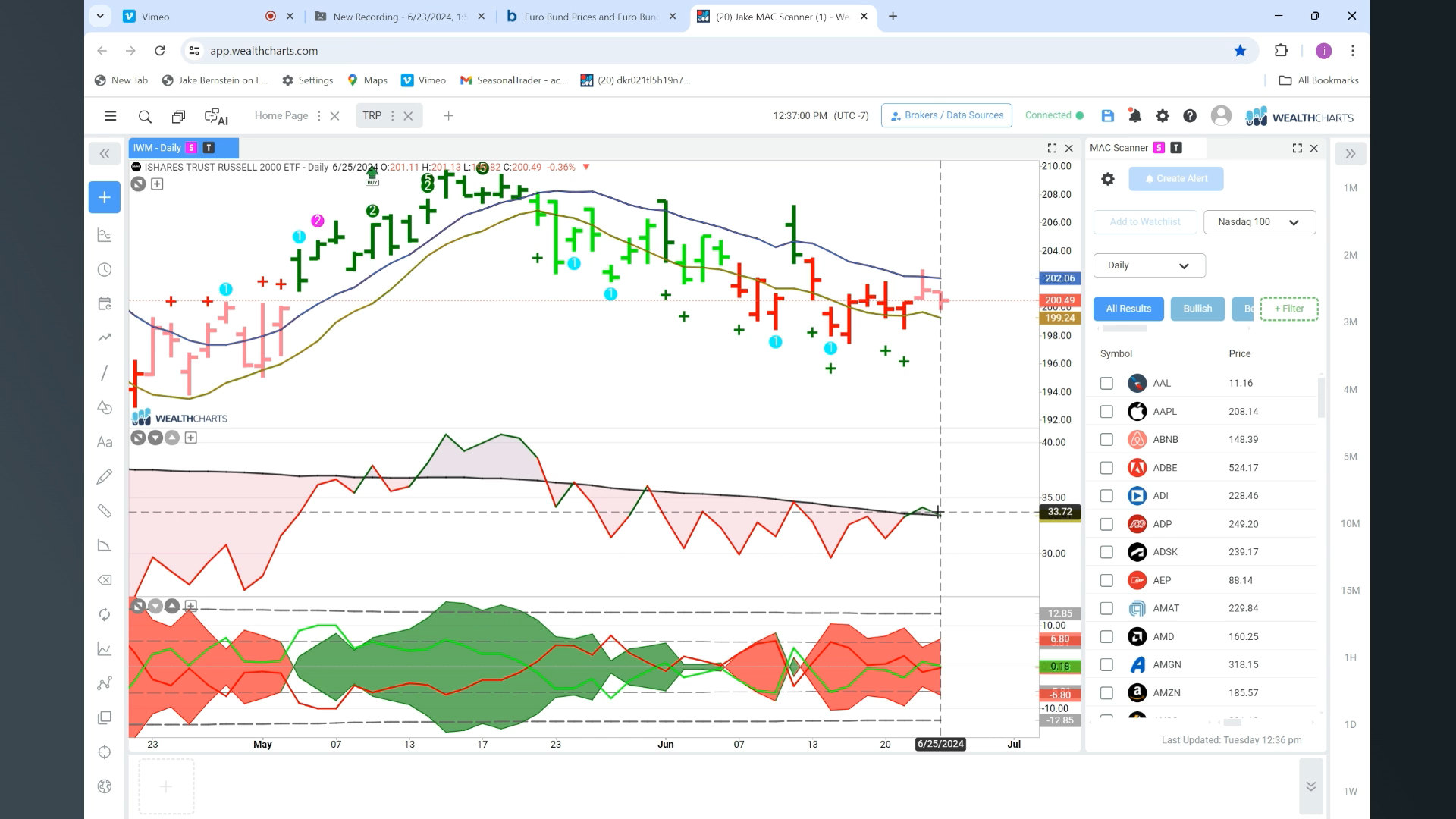The height and width of the screenshot is (819, 1456).
Task: Click the + Filter button
Action: coord(1289,309)
